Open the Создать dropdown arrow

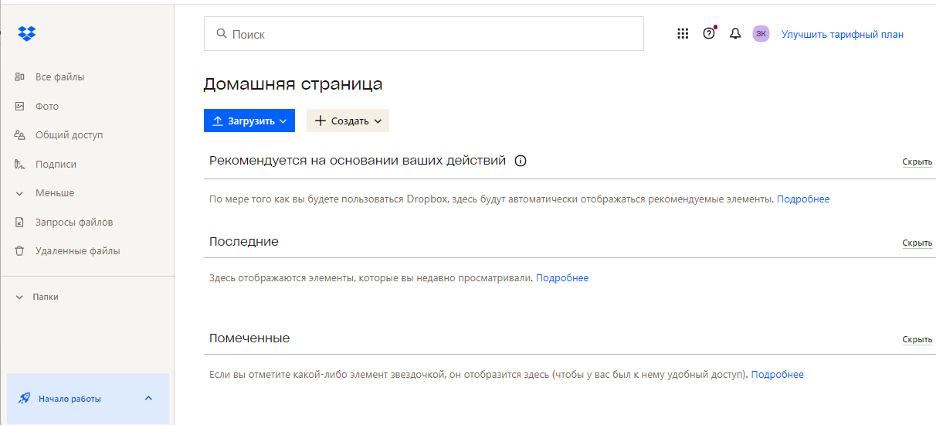pos(378,121)
